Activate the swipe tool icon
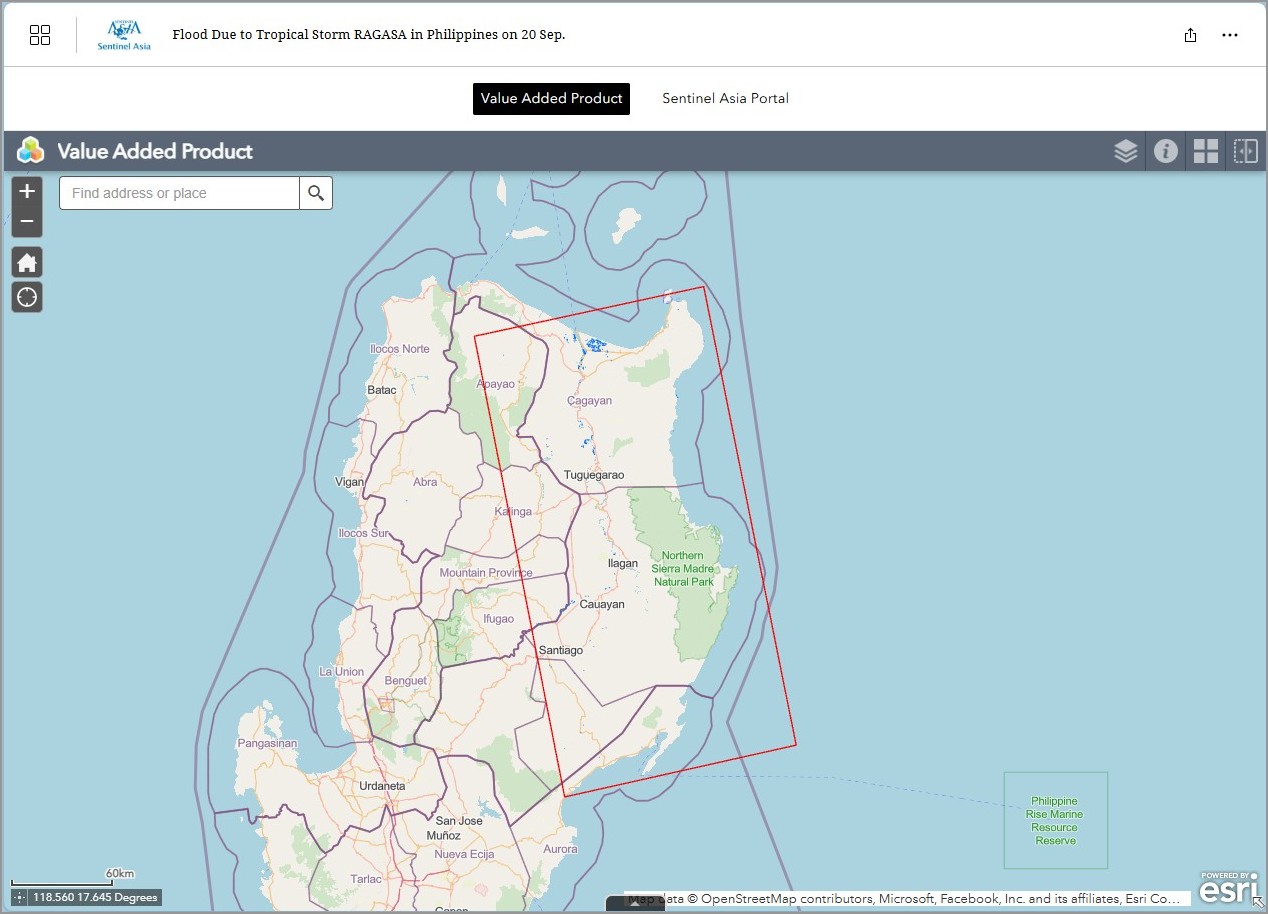This screenshot has height=914, width=1268. (1245, 151)
